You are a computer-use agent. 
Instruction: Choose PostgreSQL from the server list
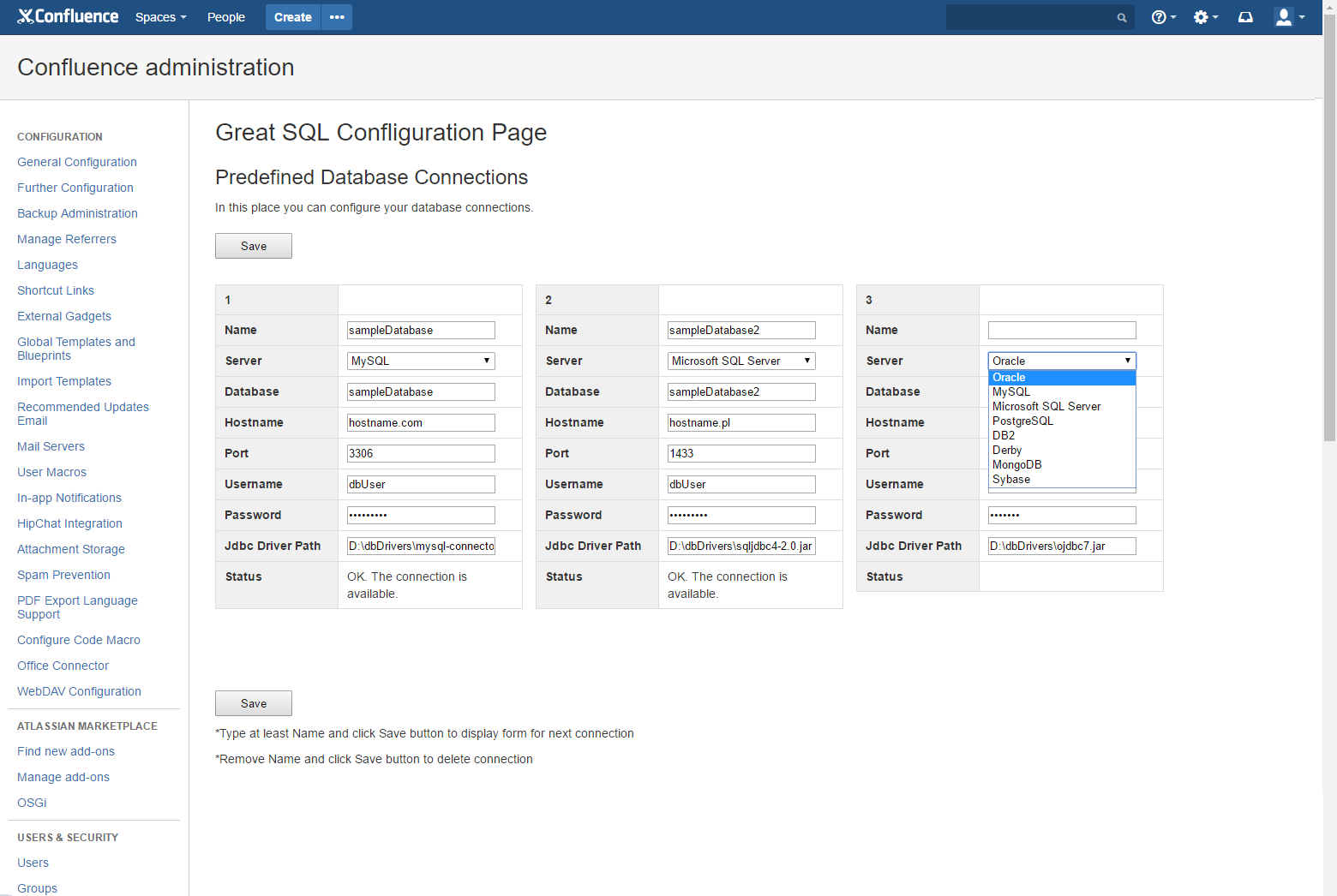click(1062, 421)
